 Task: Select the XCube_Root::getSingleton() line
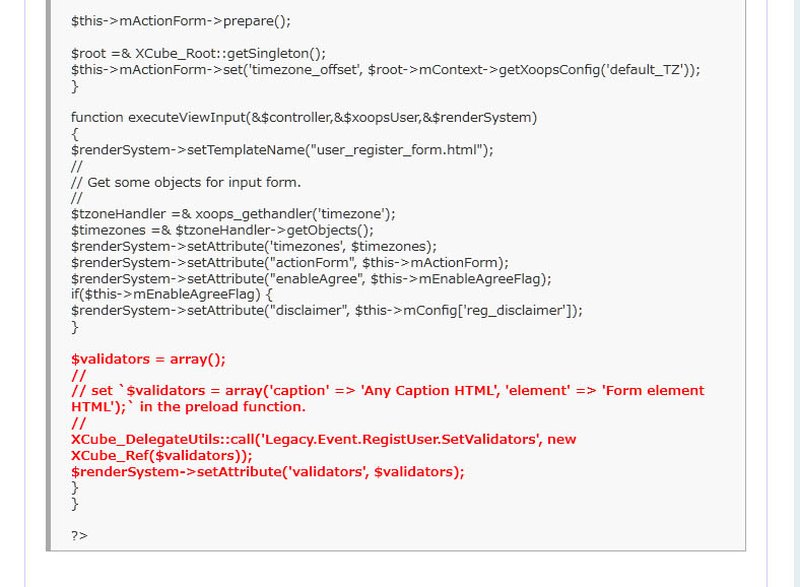click(x=198, y=54)
